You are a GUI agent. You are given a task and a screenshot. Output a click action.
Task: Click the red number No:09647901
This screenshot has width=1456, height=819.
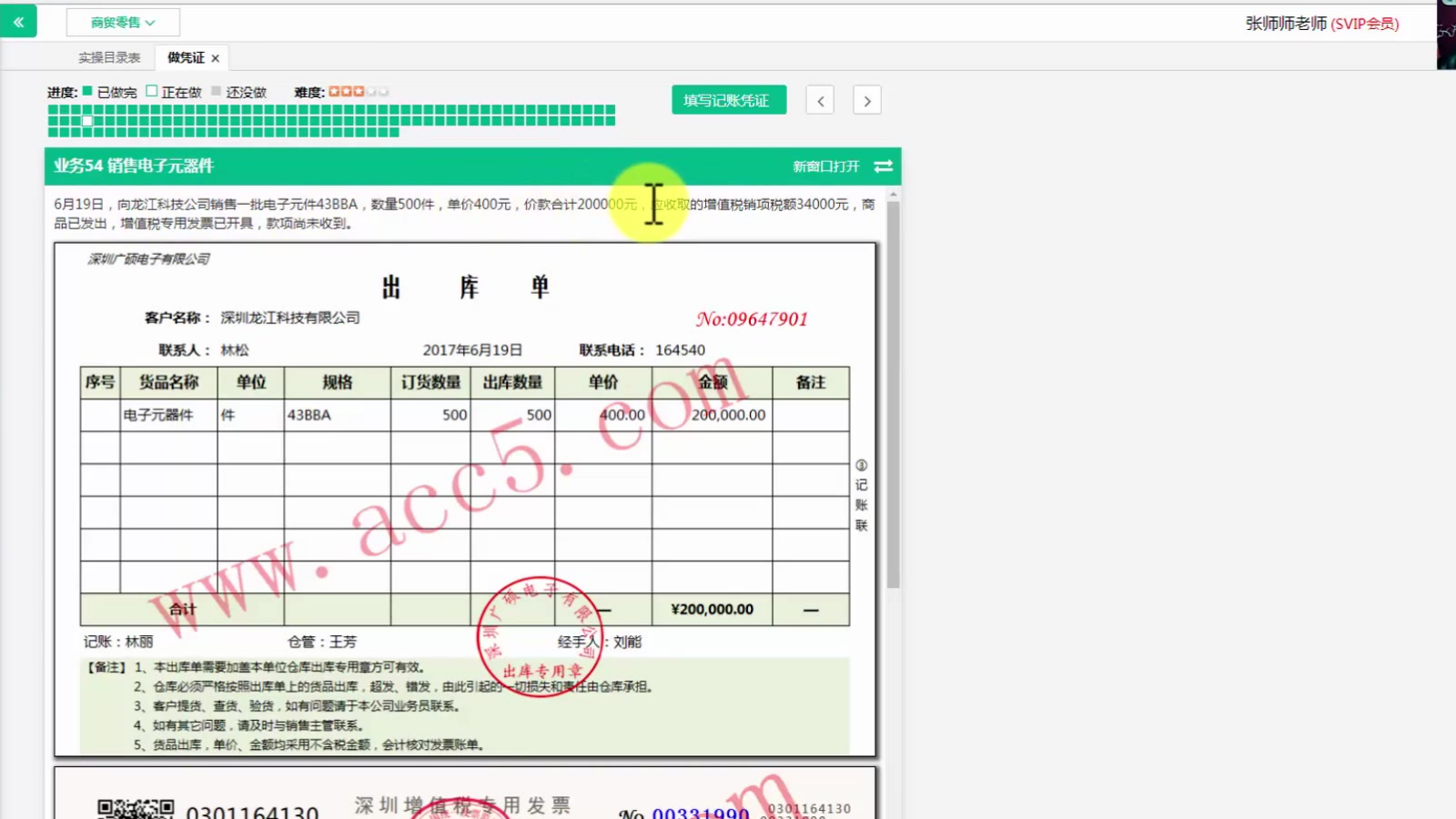click(x=752, y=319)
